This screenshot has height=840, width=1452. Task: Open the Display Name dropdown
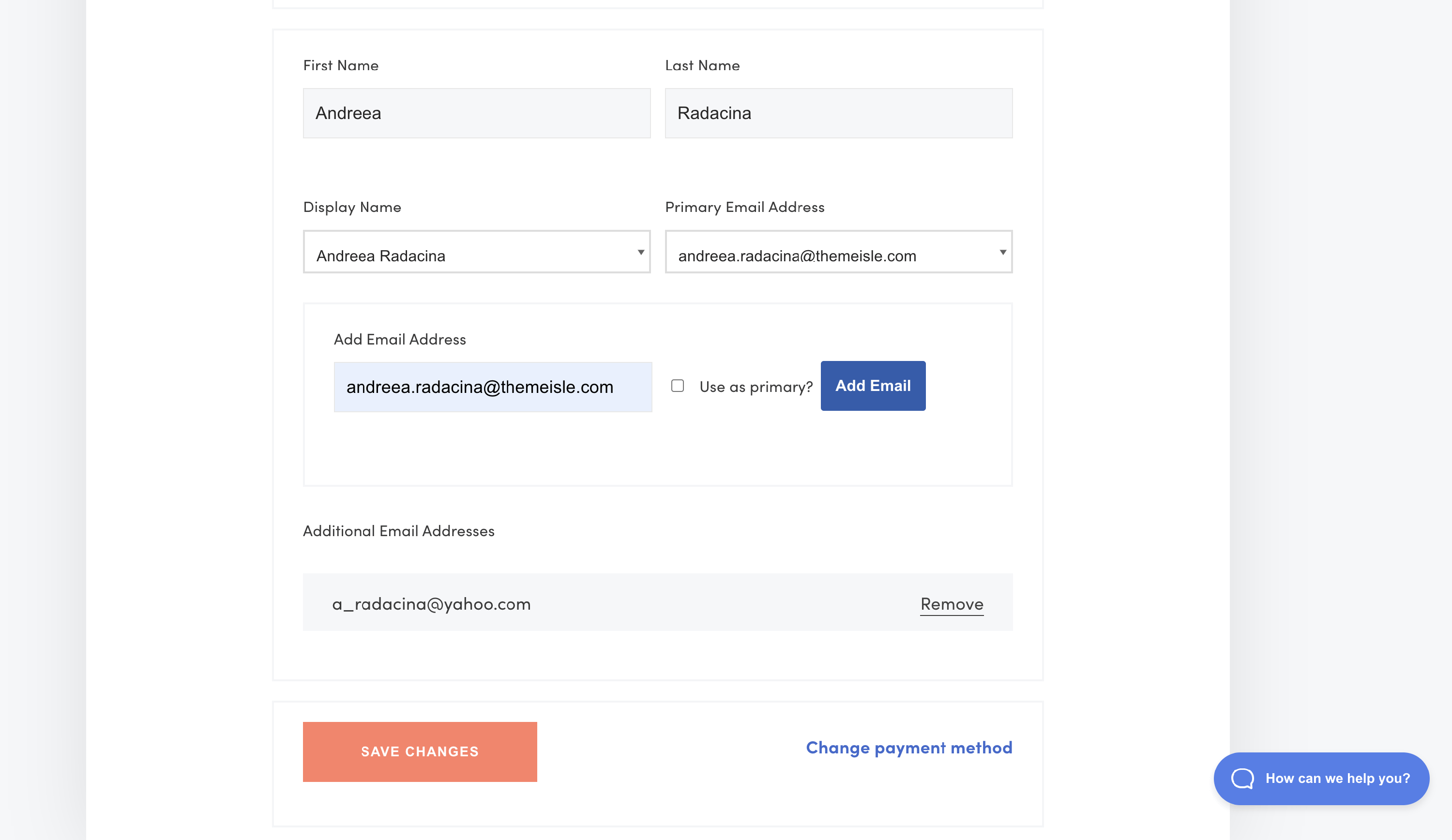tap(476, 252)
